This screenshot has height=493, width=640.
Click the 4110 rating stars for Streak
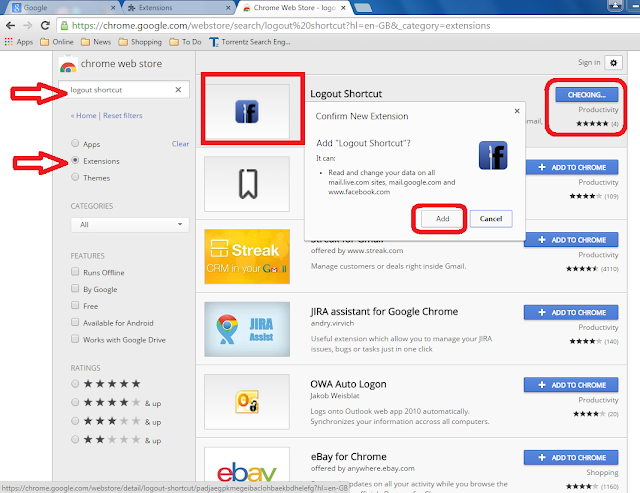click(x=582, y=269)
